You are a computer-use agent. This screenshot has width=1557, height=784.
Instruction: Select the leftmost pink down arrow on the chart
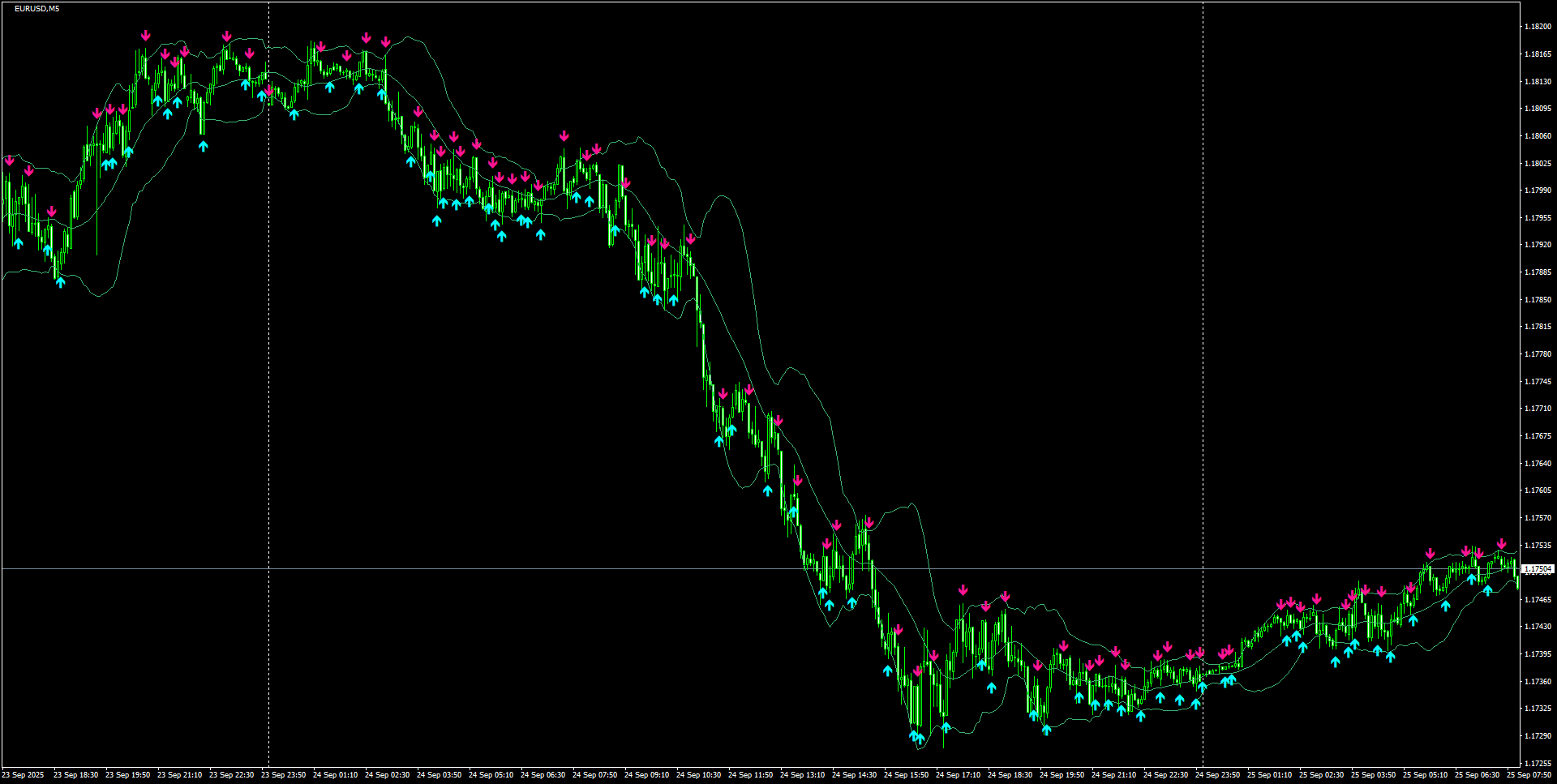point(9,161)
